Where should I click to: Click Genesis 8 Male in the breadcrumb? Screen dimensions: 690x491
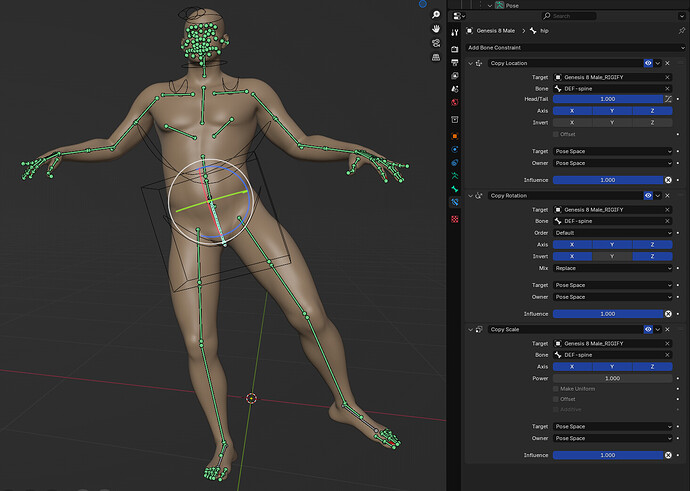495,31
